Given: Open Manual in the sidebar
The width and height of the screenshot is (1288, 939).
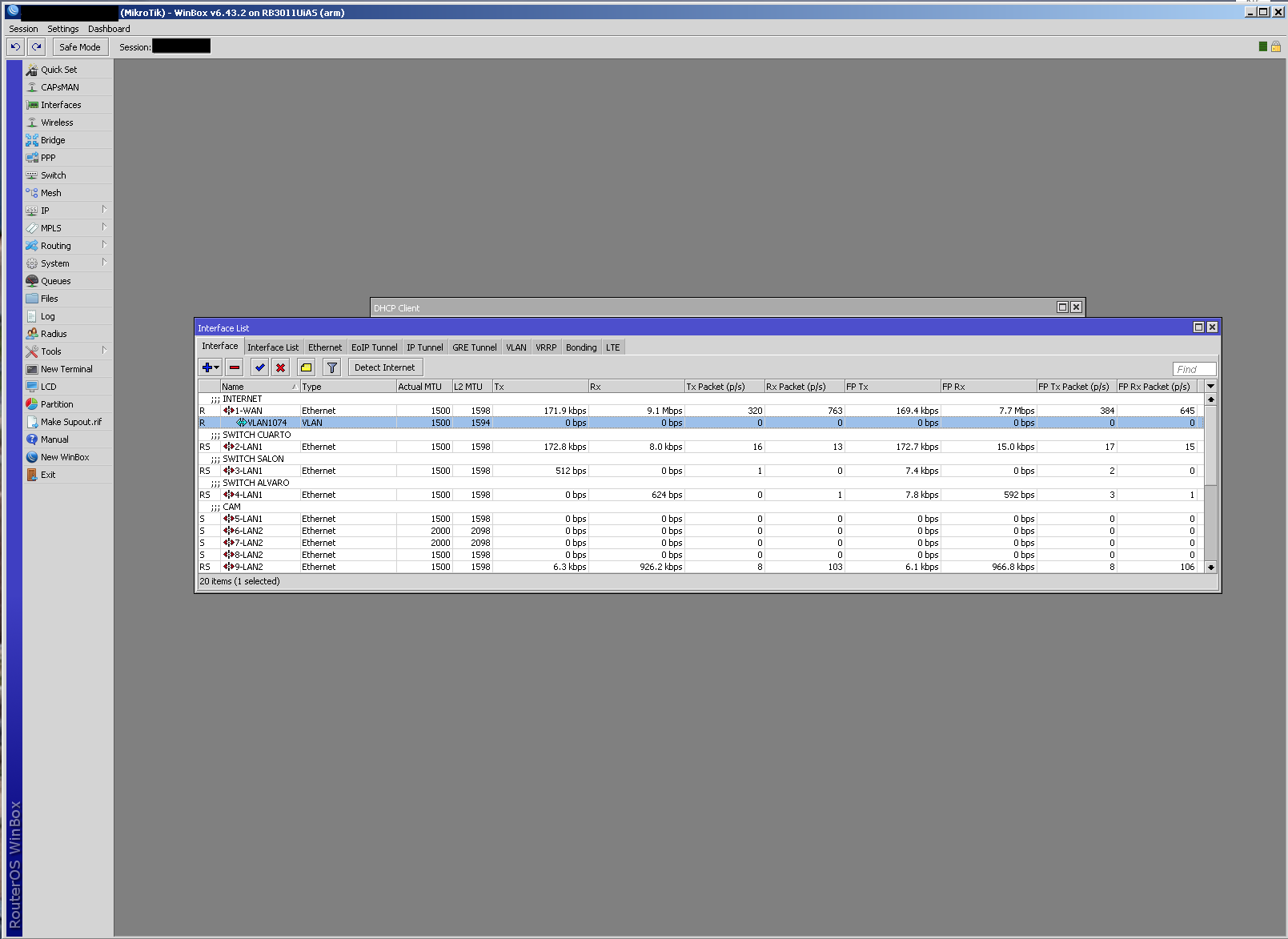Looking at the screenshot, I should pyautogui.click(x=68, y=439).
